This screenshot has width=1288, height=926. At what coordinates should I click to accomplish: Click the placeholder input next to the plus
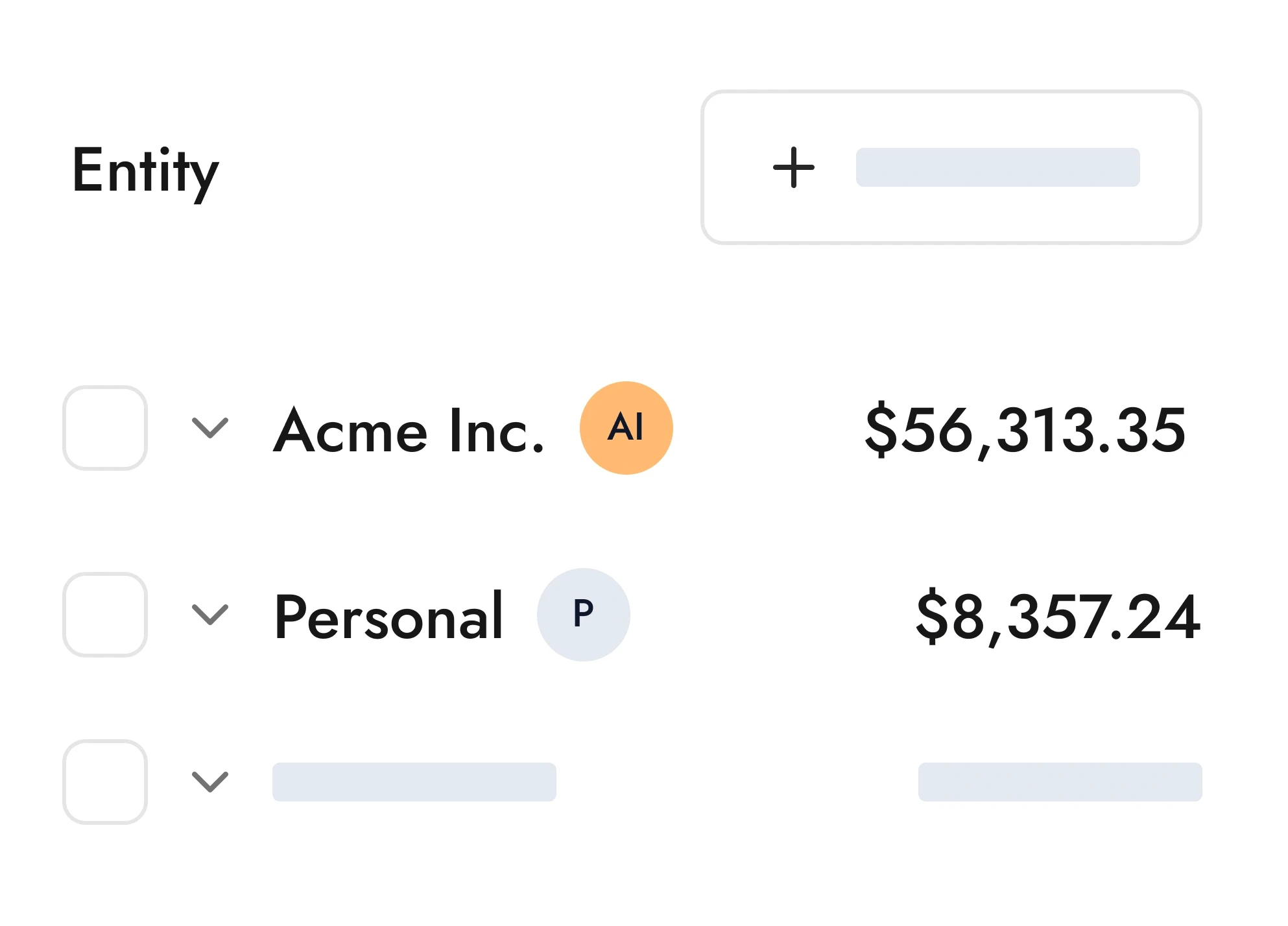(x=997, y=167)
